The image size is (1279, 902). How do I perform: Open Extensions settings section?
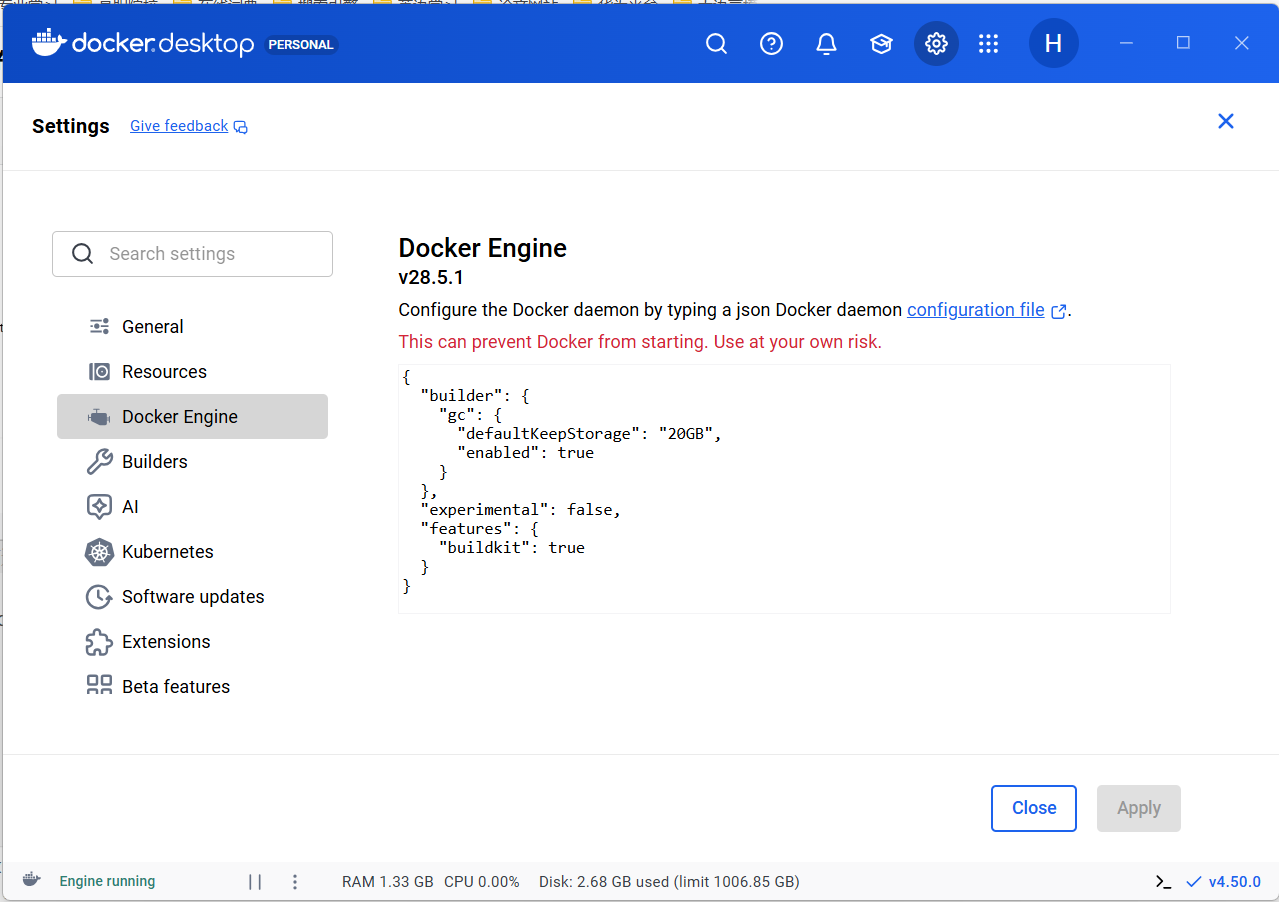192,641
